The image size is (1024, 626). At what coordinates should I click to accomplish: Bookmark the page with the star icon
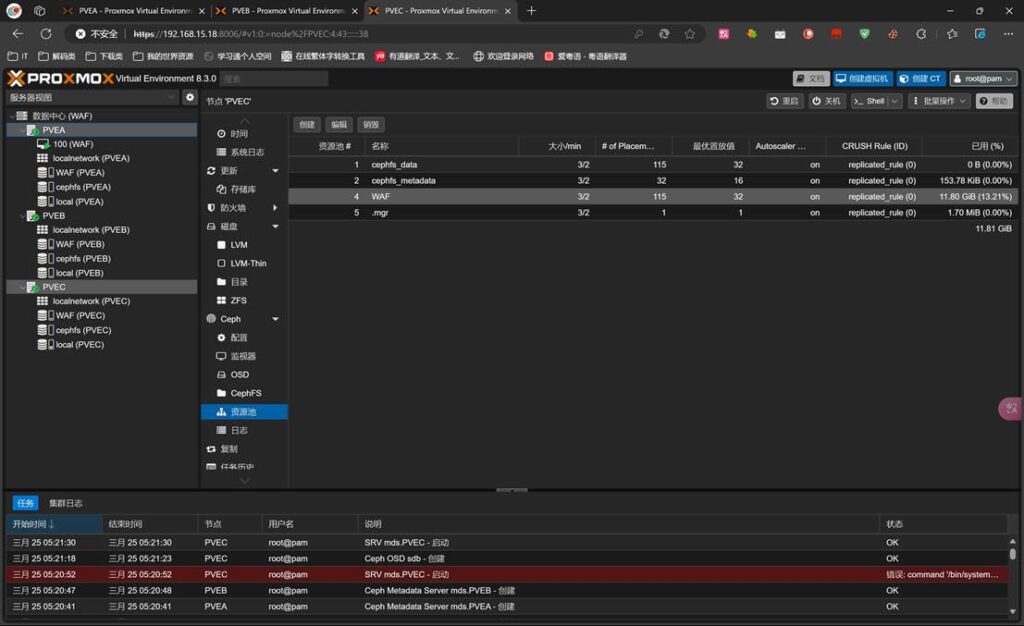690,34
